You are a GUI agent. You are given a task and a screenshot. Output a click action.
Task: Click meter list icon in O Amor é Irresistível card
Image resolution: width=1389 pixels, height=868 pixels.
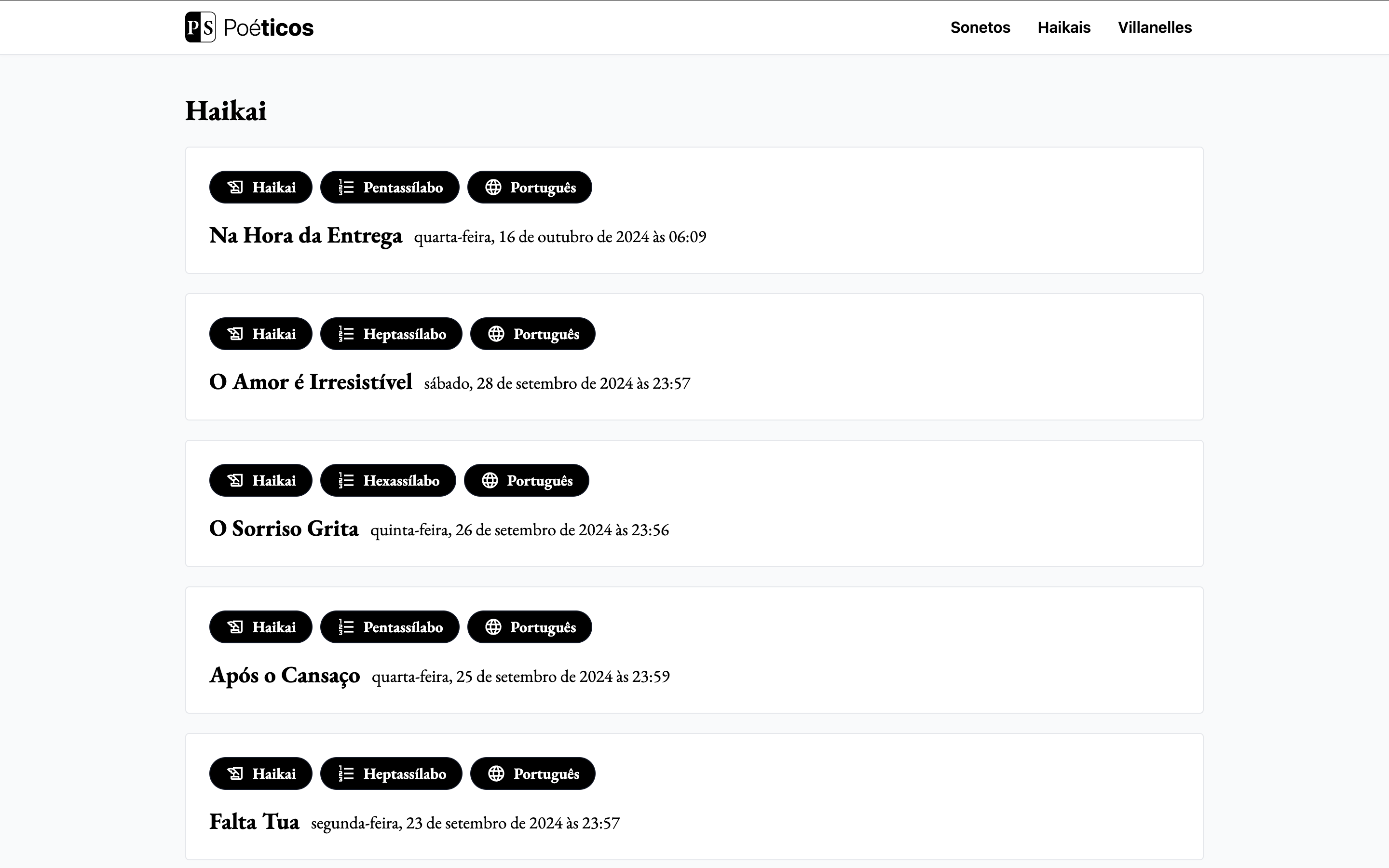(x=346, y=334)
